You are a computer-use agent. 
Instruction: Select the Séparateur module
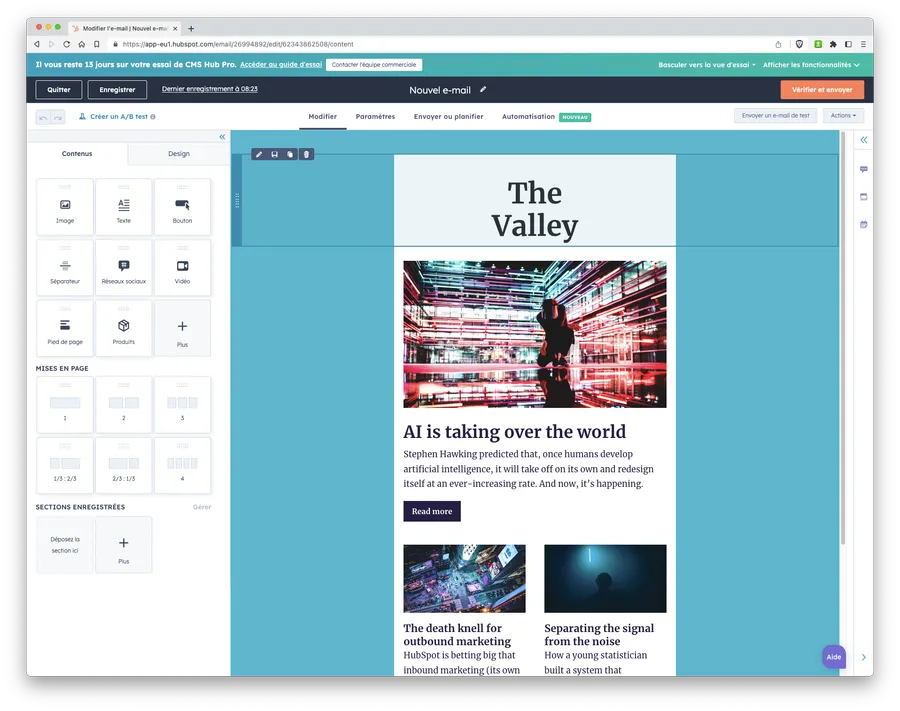coord(65,267)
